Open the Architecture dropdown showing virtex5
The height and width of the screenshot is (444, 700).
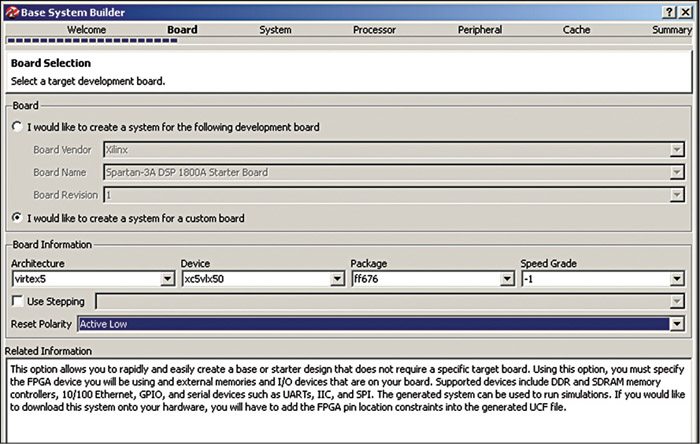click(167, 280)
